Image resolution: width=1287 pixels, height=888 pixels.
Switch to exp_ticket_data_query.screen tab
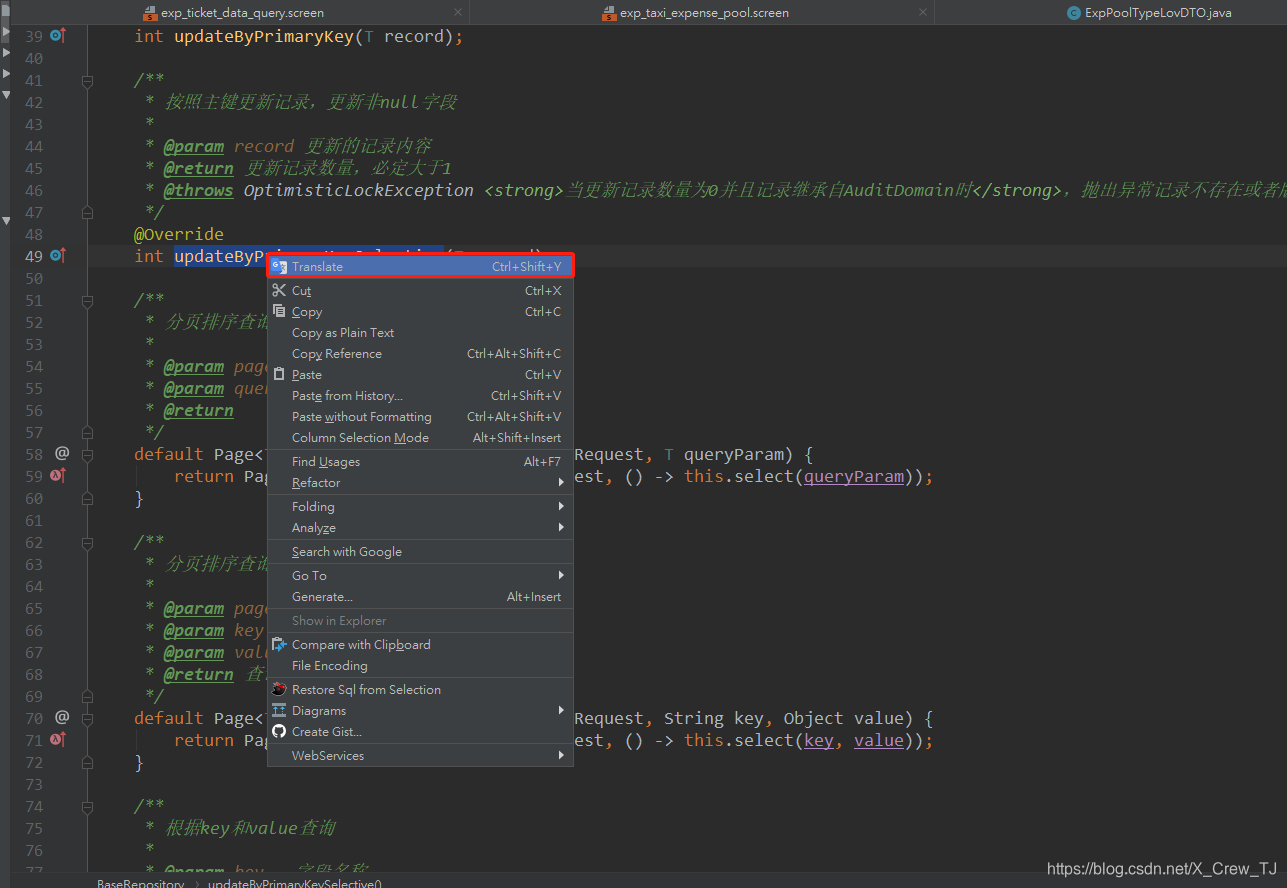pyautogui.click(x=242, y=13)
